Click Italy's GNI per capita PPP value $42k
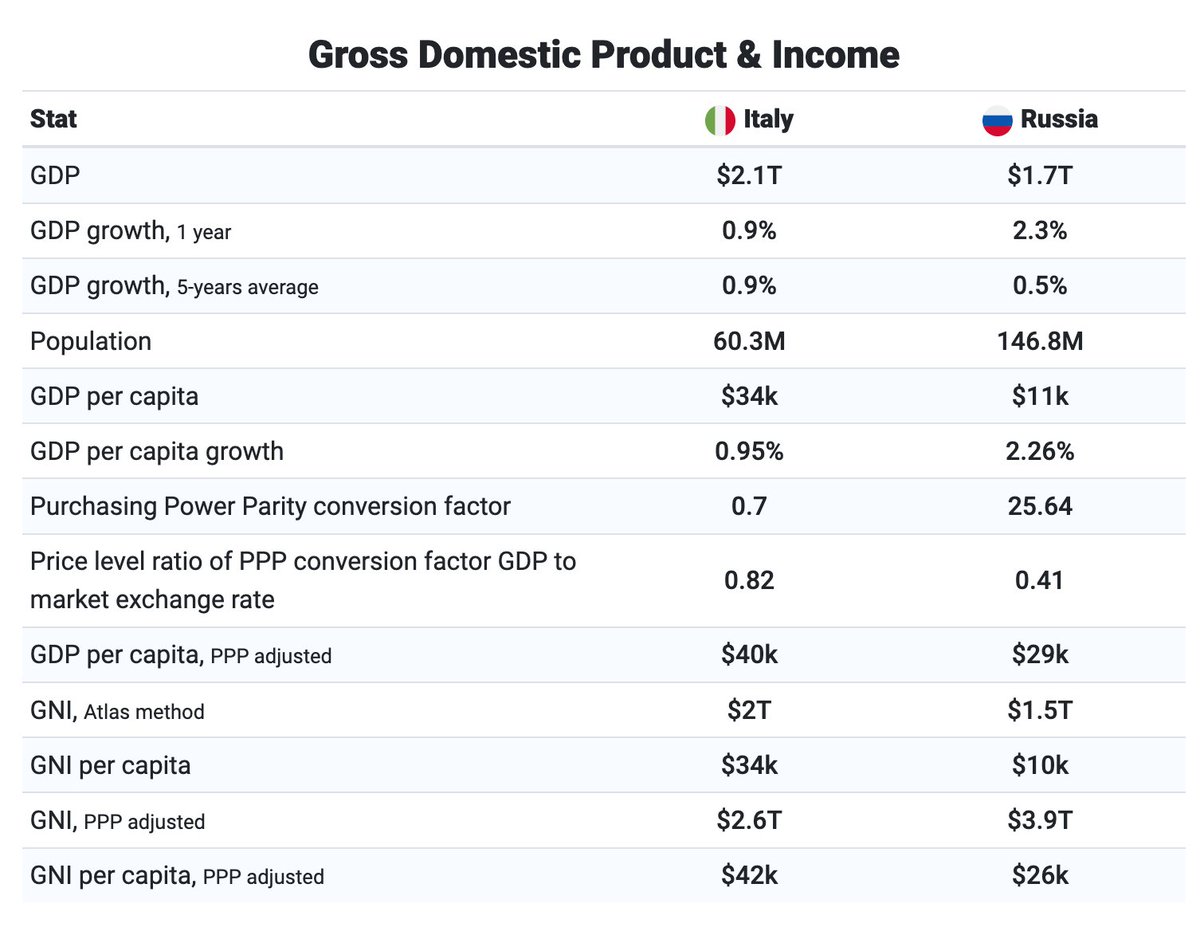1200x931 pixels. point(749,876)
